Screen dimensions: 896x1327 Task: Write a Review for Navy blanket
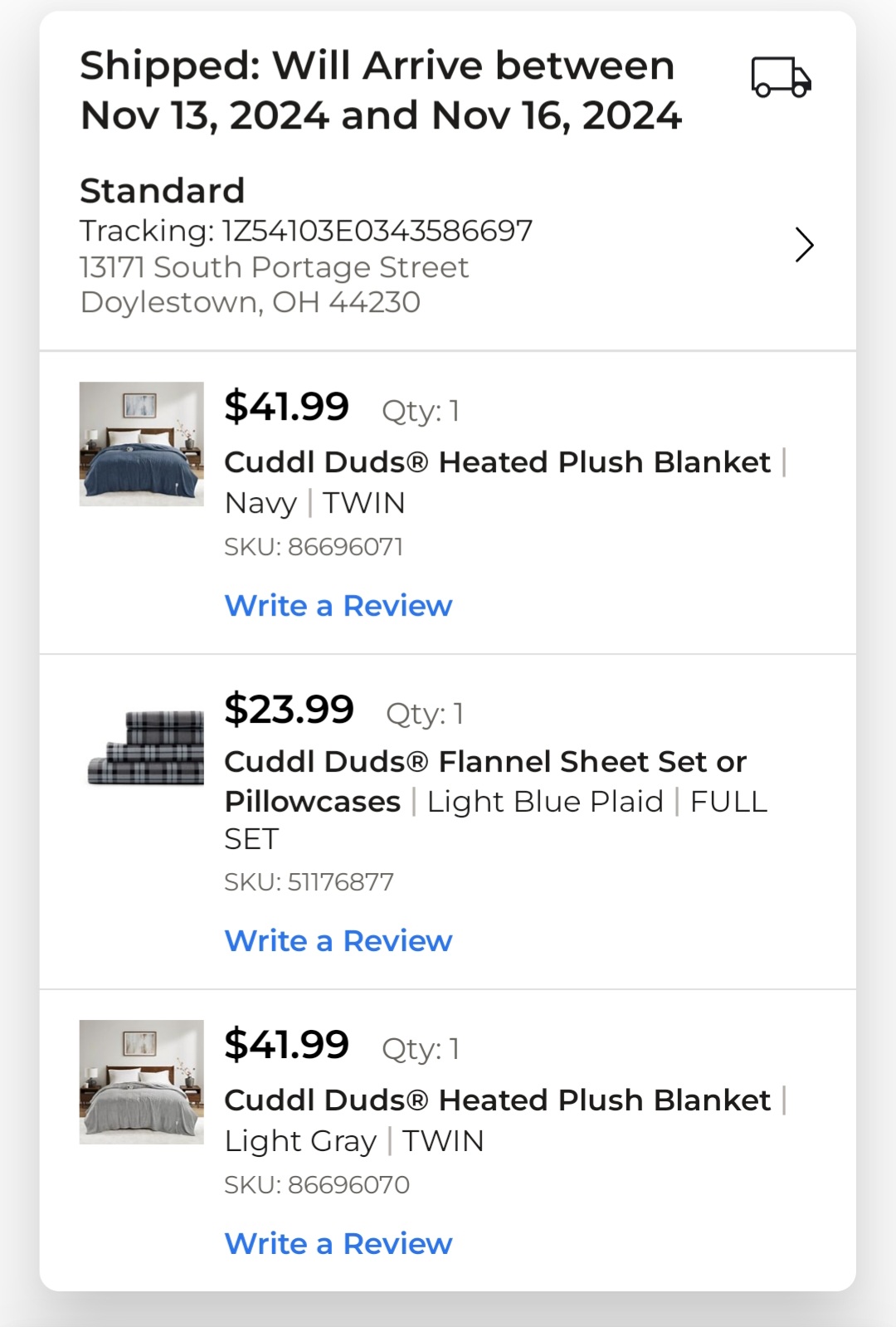tap(338, 606)
